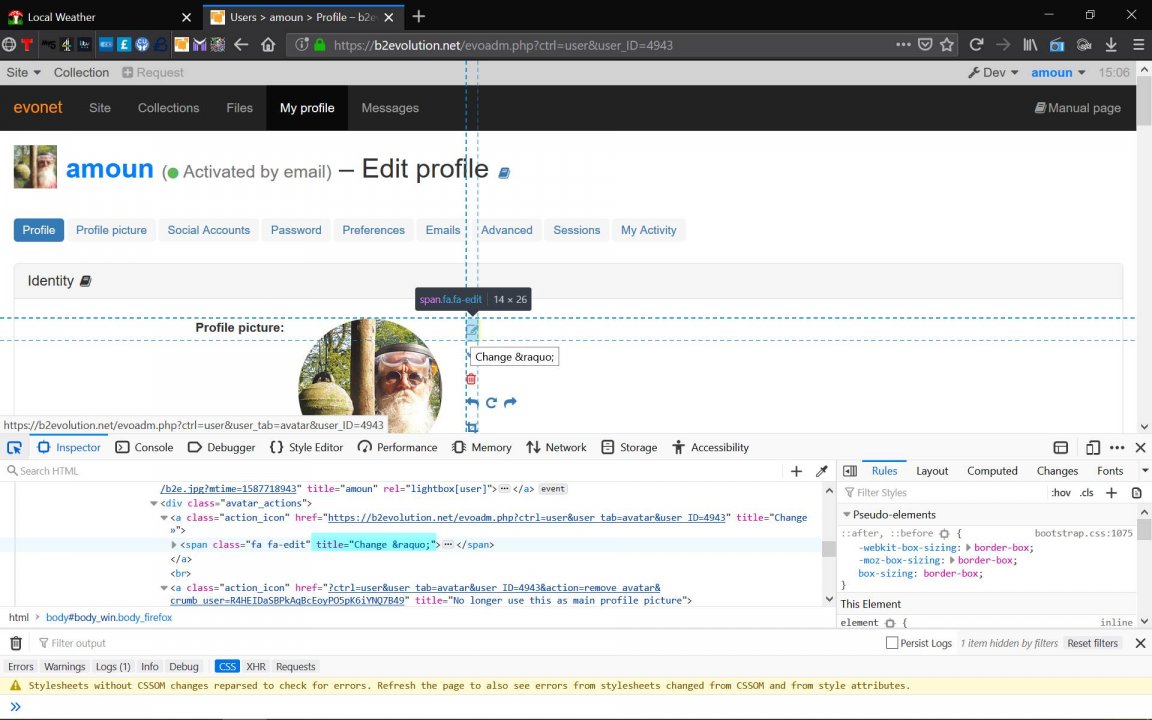1152x720 pixels.
Task: Open the Manual page link
Action: tap(1078, 108)
